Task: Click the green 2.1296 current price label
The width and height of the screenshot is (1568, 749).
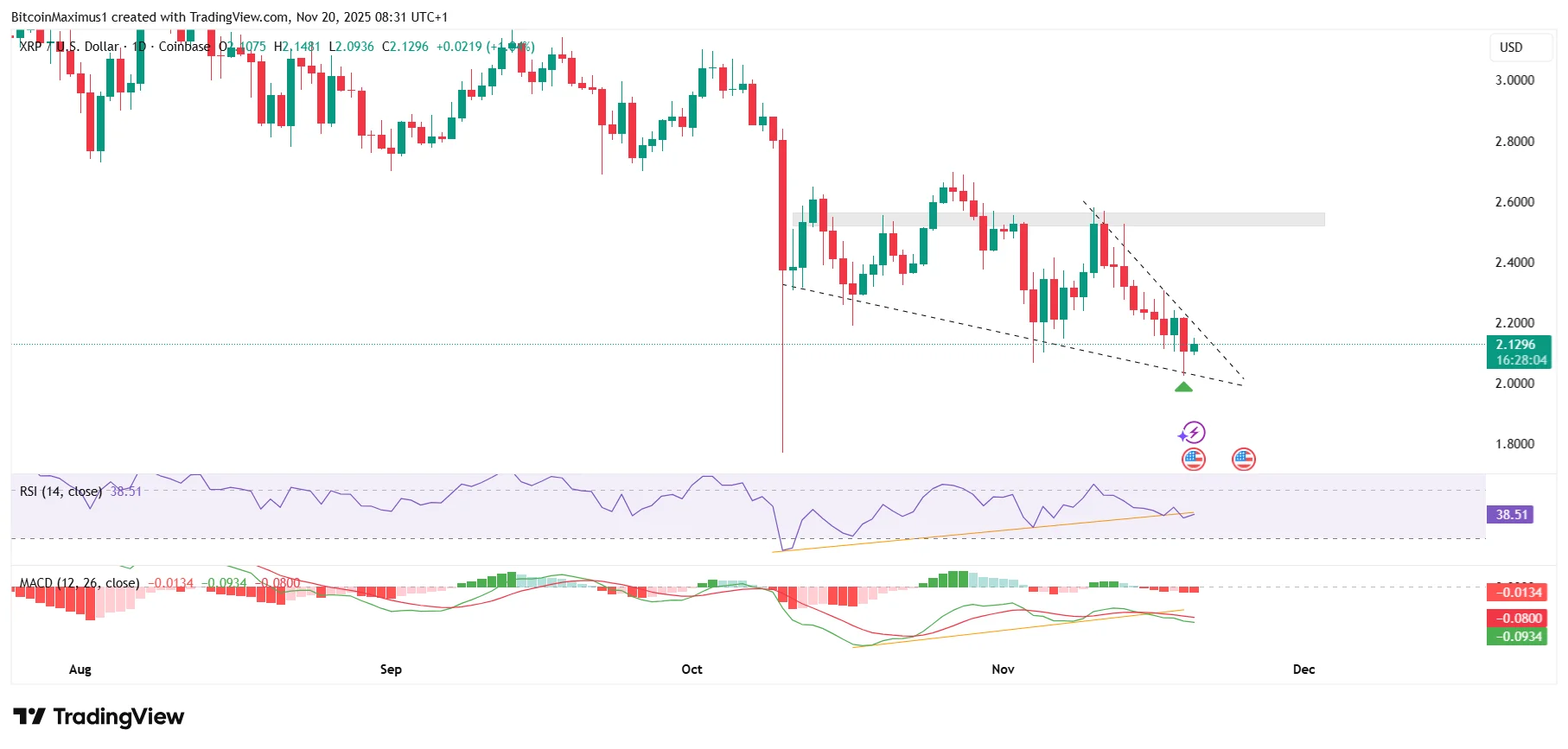Action: click(x=1519, y=344)
